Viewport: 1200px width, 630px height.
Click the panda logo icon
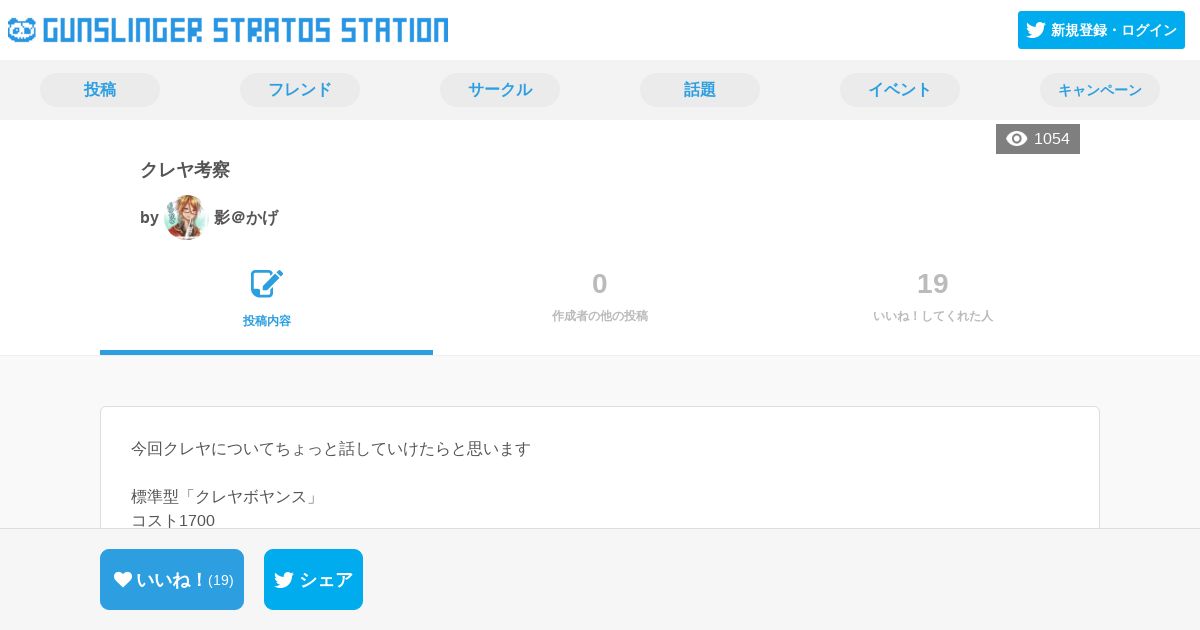pos(22,30)
